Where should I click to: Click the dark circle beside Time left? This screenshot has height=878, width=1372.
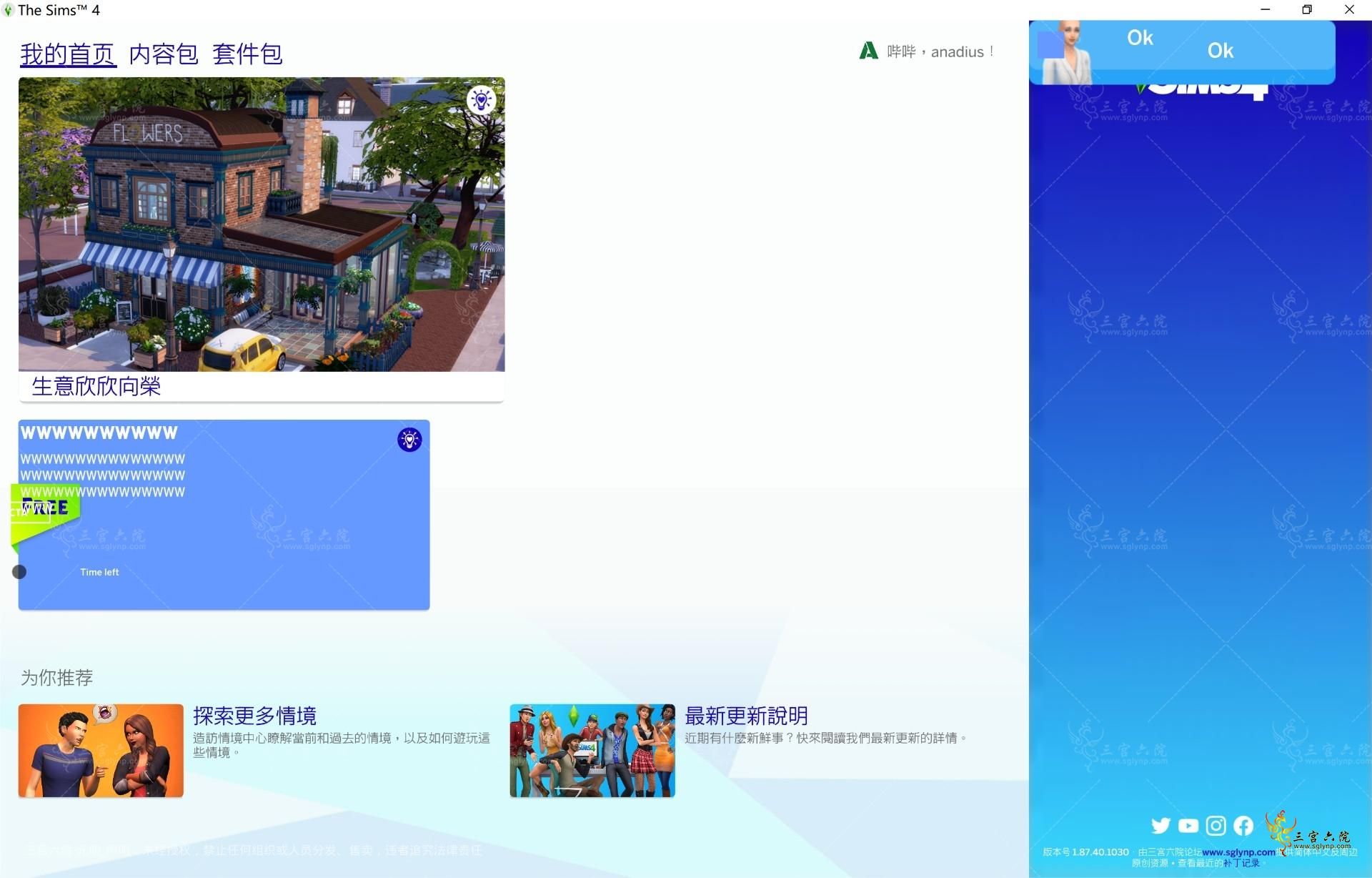pyautogui.click(x=19, y=572)
